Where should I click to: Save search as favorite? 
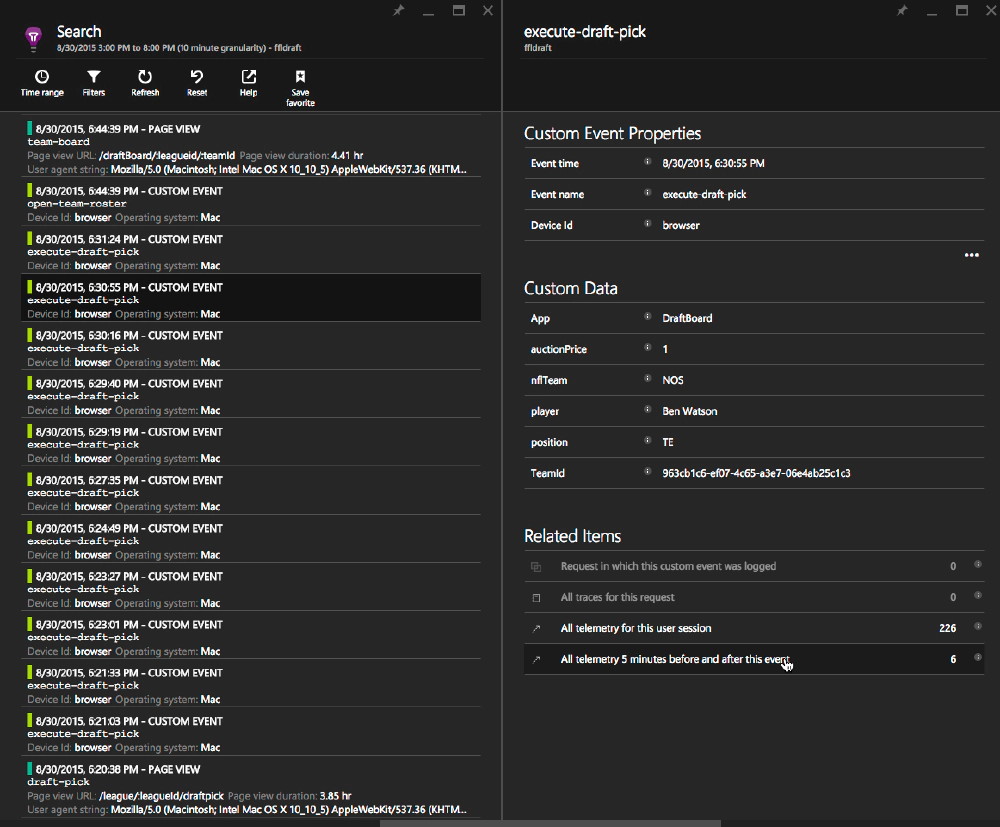point(300,88)
